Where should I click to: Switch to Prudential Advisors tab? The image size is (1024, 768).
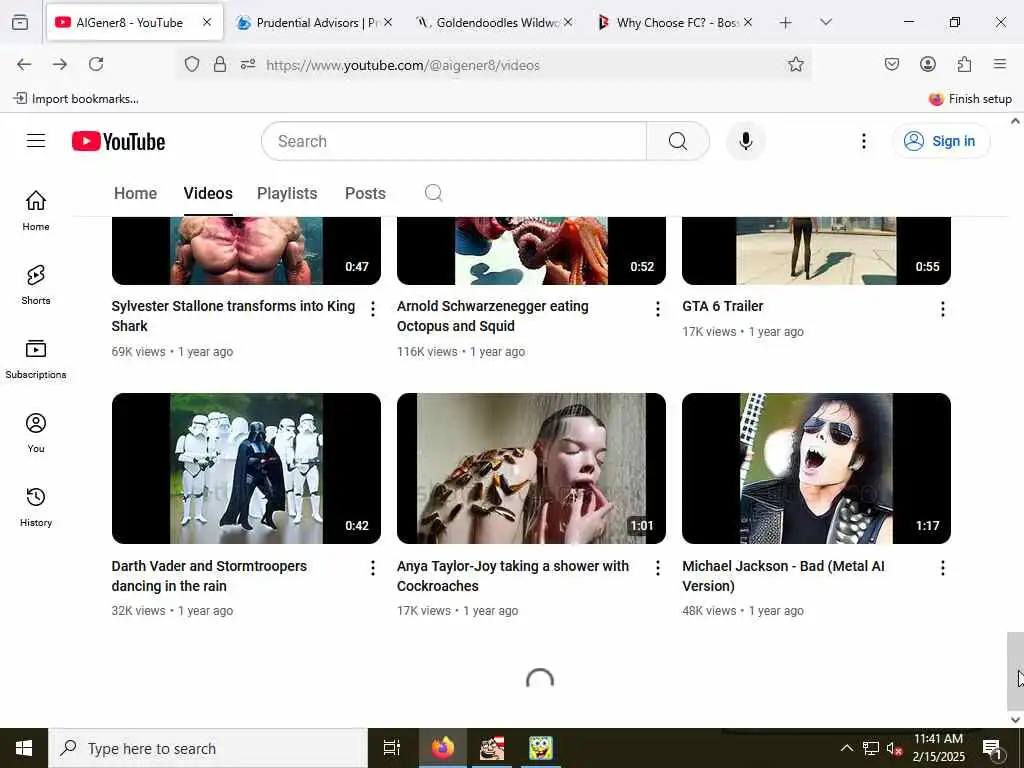pyautogui.click(x=314, y=22)
